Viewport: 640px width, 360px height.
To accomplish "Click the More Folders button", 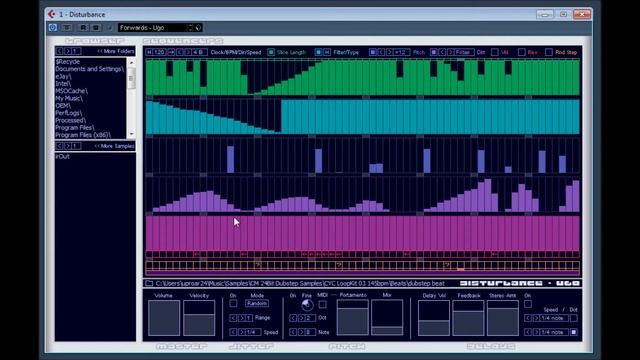I will tap(116, 51).
